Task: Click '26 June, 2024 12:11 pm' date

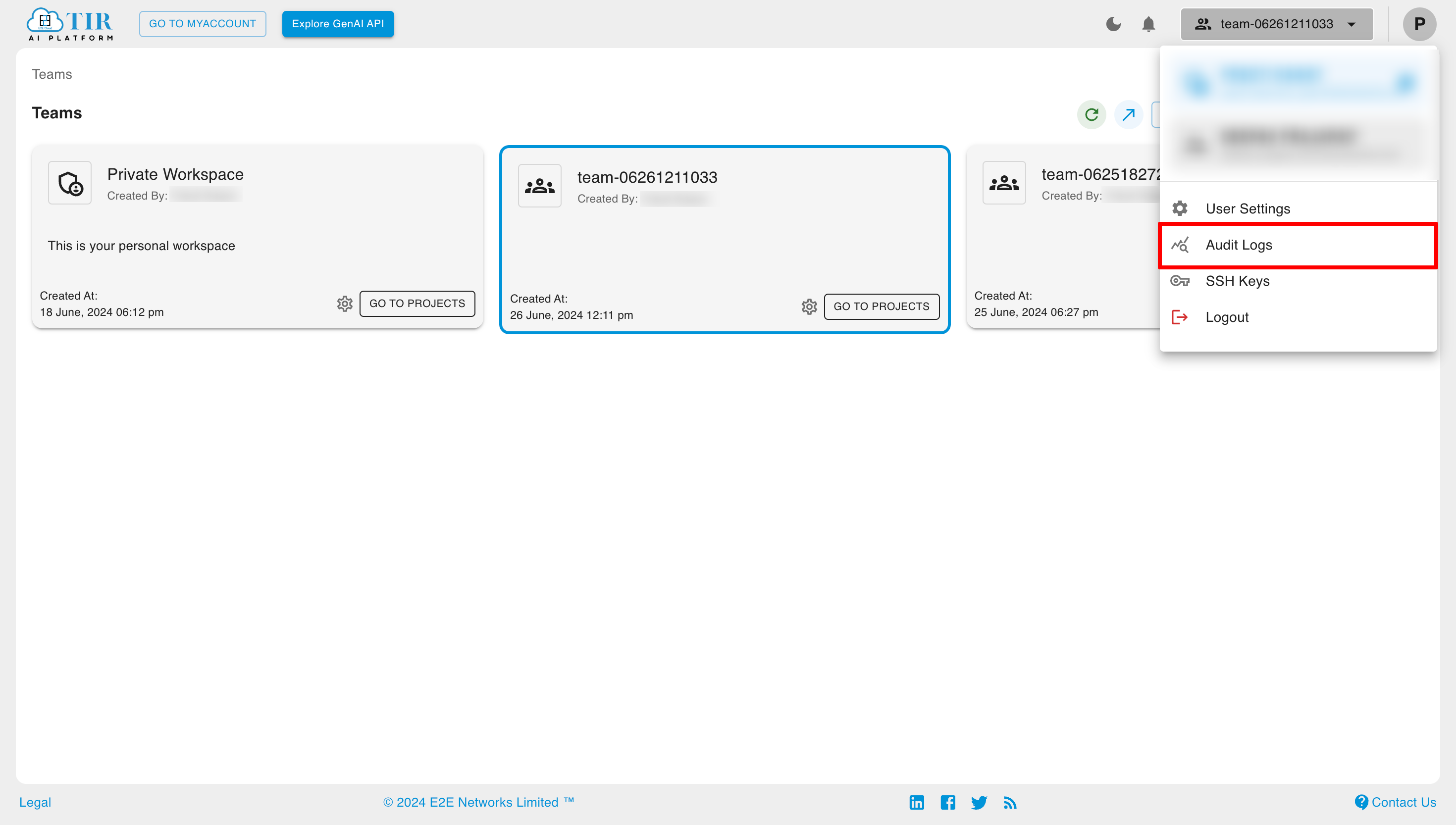Action: (x=571, y=315)
